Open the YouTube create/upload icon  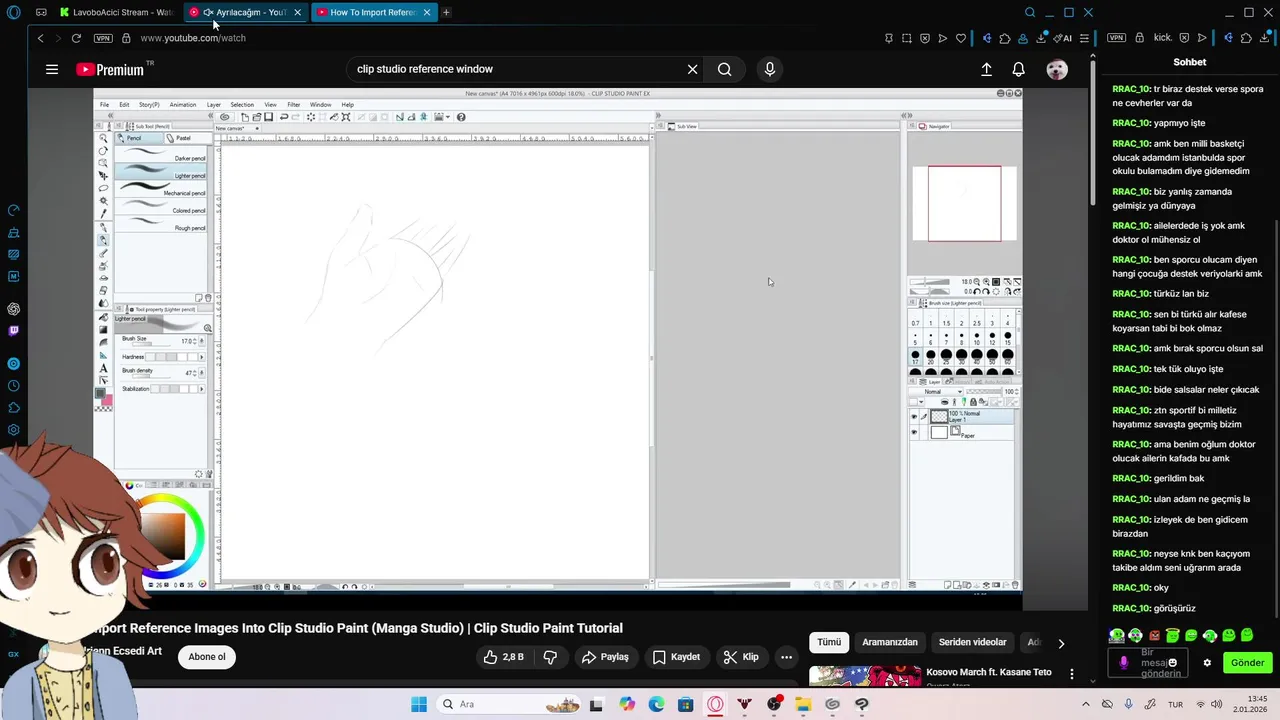pos(986,69)
